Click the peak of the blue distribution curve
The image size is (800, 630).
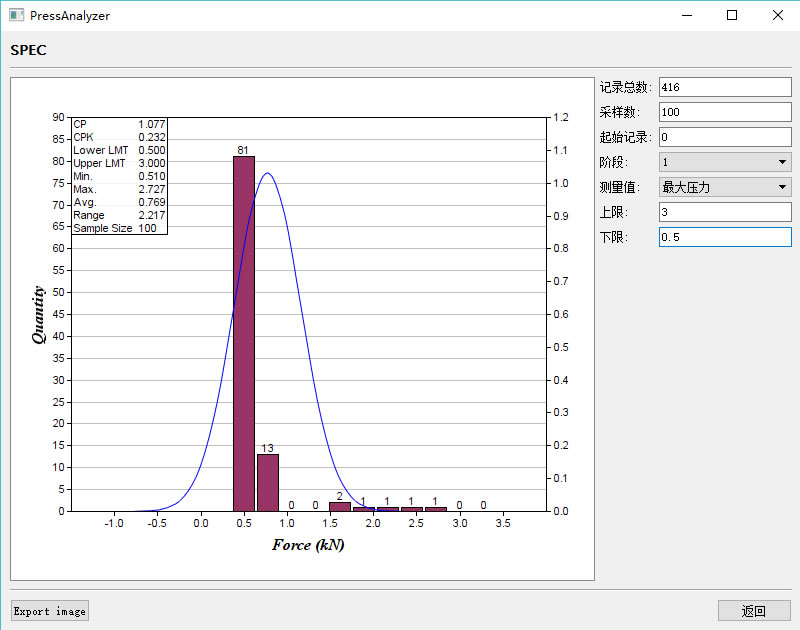click(268, 173)
